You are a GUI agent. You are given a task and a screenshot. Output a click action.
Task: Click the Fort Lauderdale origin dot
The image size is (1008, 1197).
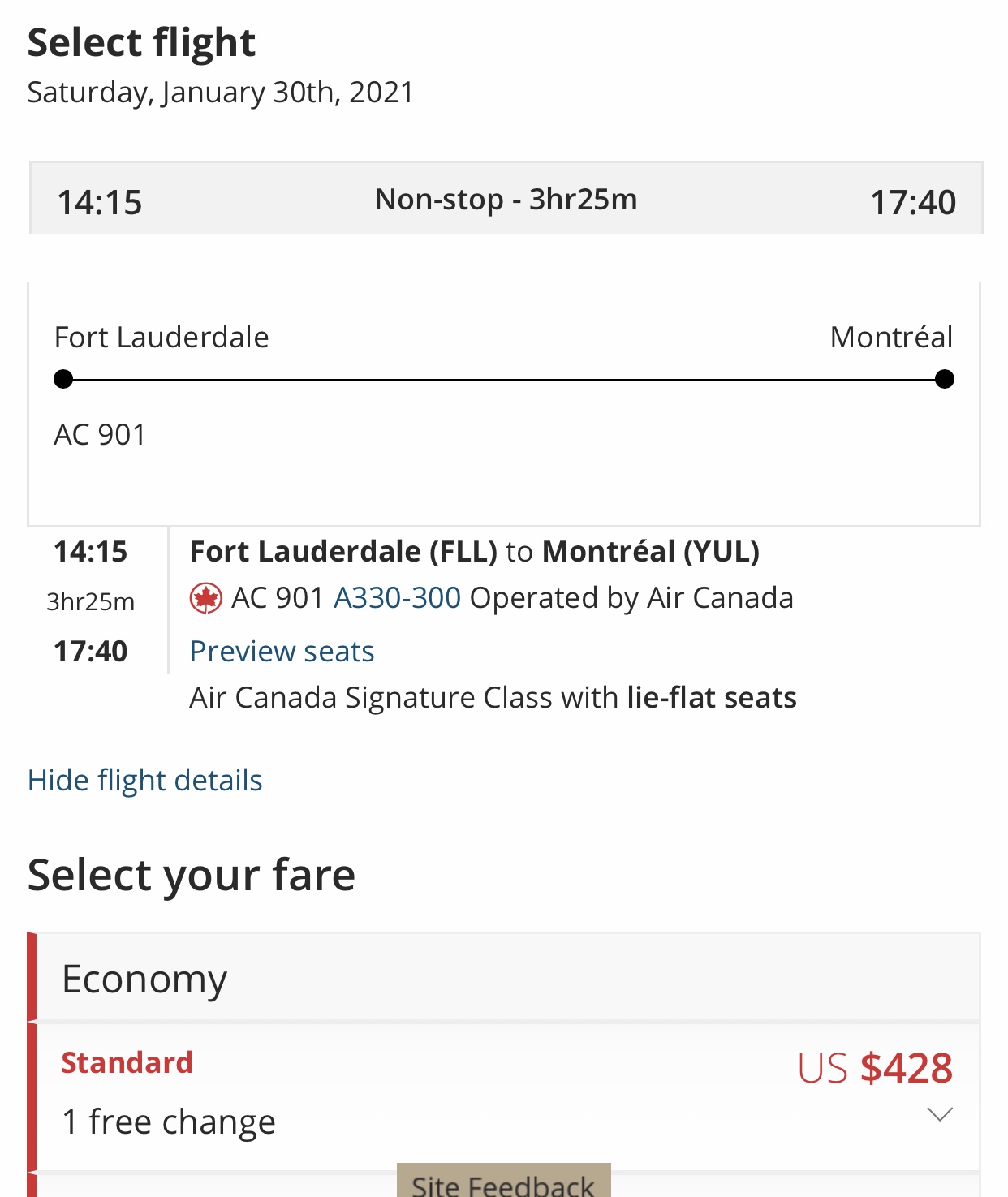pyautogui.click(x=63, y=379)
